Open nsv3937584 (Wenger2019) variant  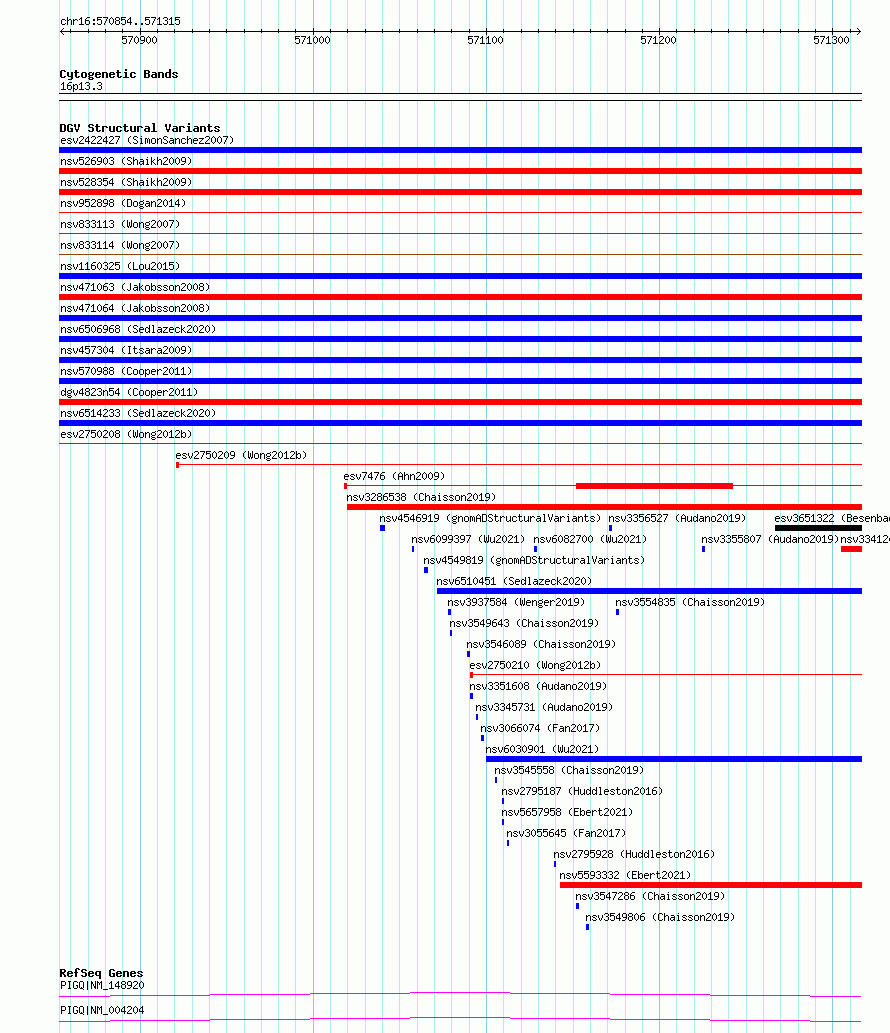[516, 603]
